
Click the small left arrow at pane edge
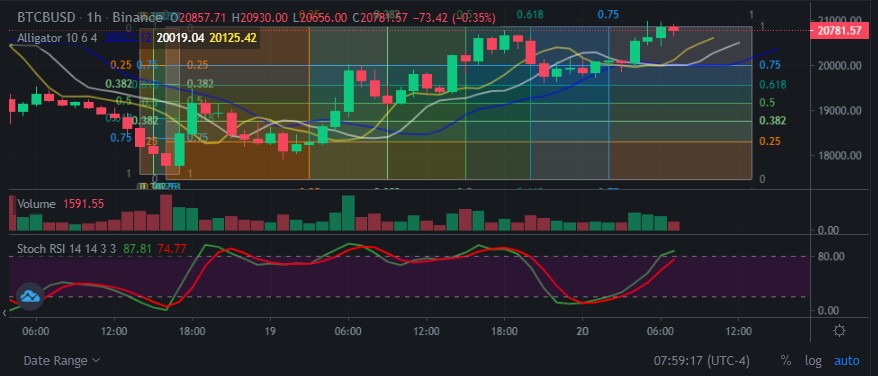coord(4,313)
